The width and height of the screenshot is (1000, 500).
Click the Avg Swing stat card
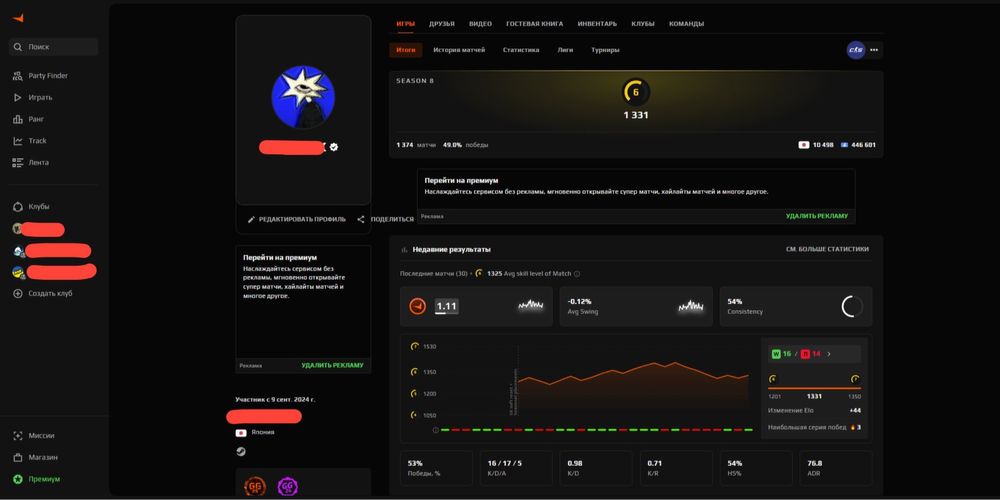(636, 306)
